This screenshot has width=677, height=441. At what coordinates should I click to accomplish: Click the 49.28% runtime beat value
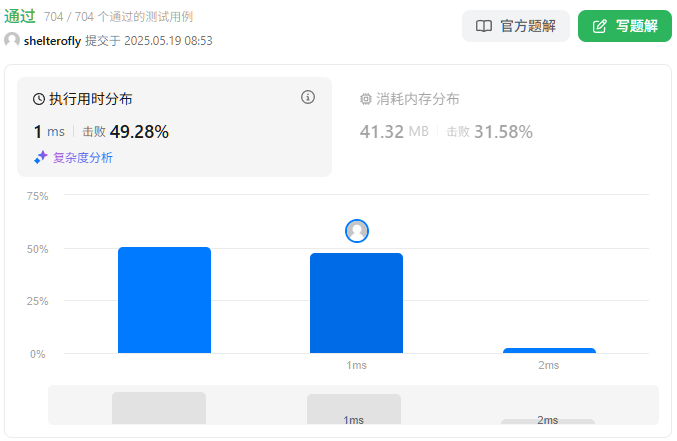(x=139, y=132)
